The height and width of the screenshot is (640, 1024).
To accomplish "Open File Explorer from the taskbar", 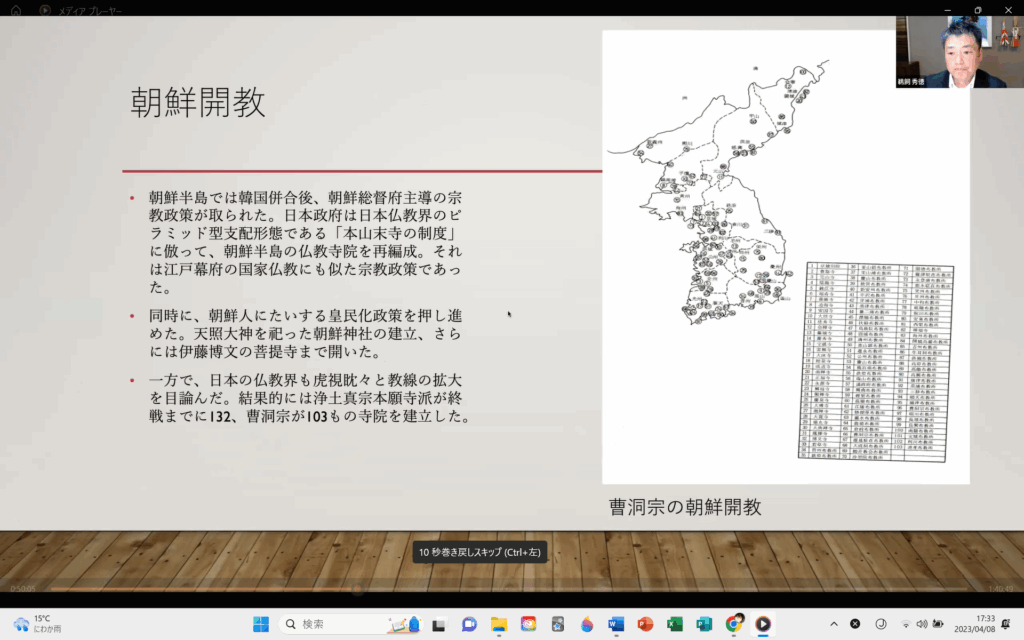I will 498,624.
